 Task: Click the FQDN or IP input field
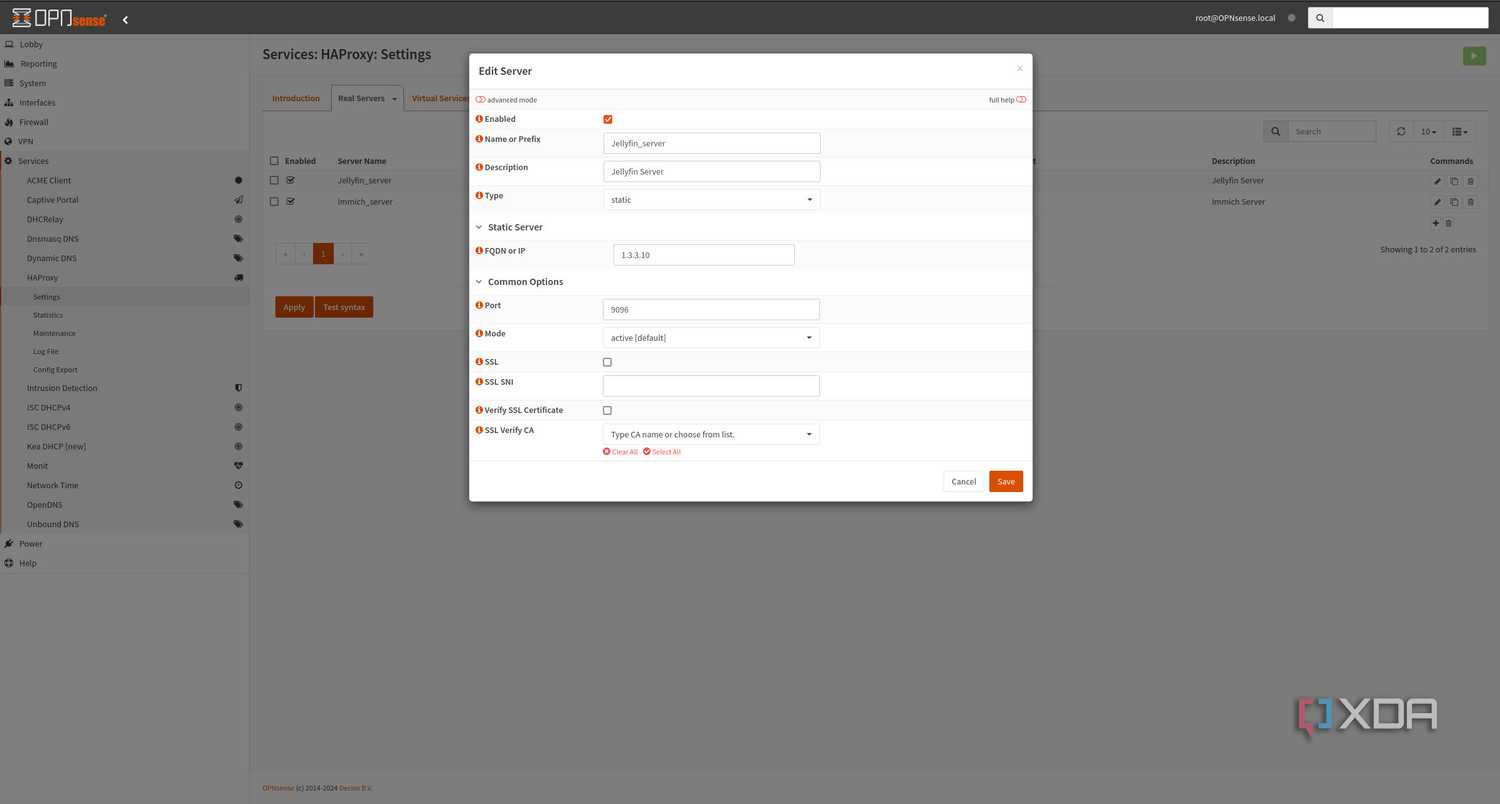click(x=704, y=255)
